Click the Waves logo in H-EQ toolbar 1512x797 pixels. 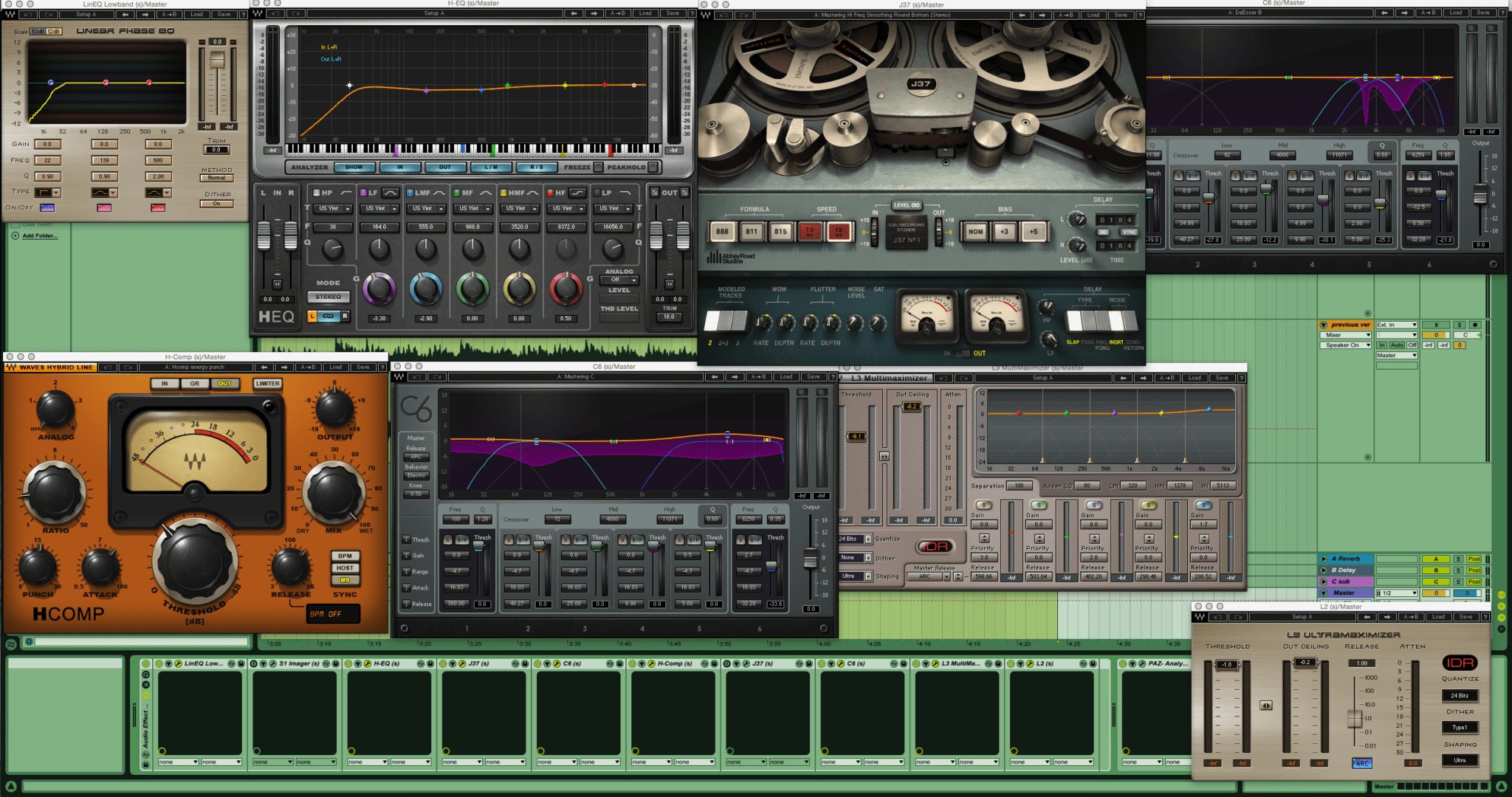click(x=258, y=13)
